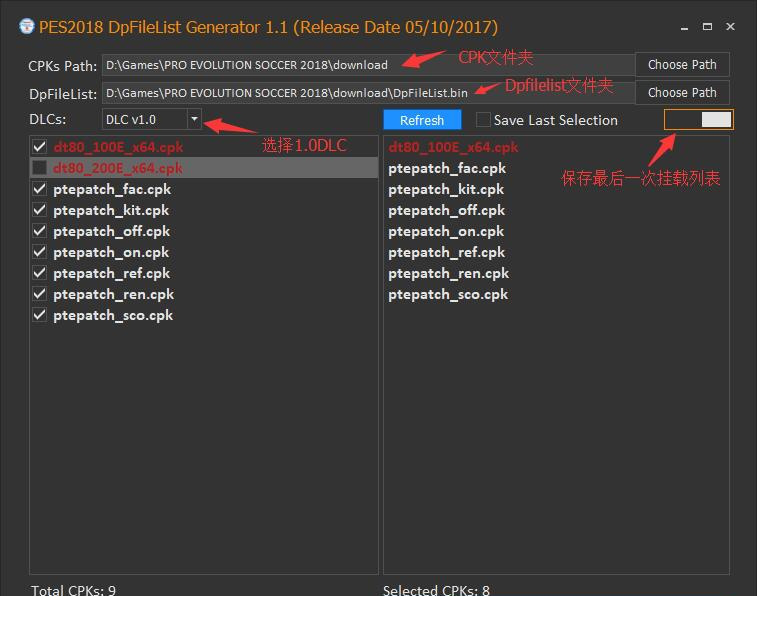Uncheck dt80_100E_x64.cpk checkbox

(x=40, y=146)
